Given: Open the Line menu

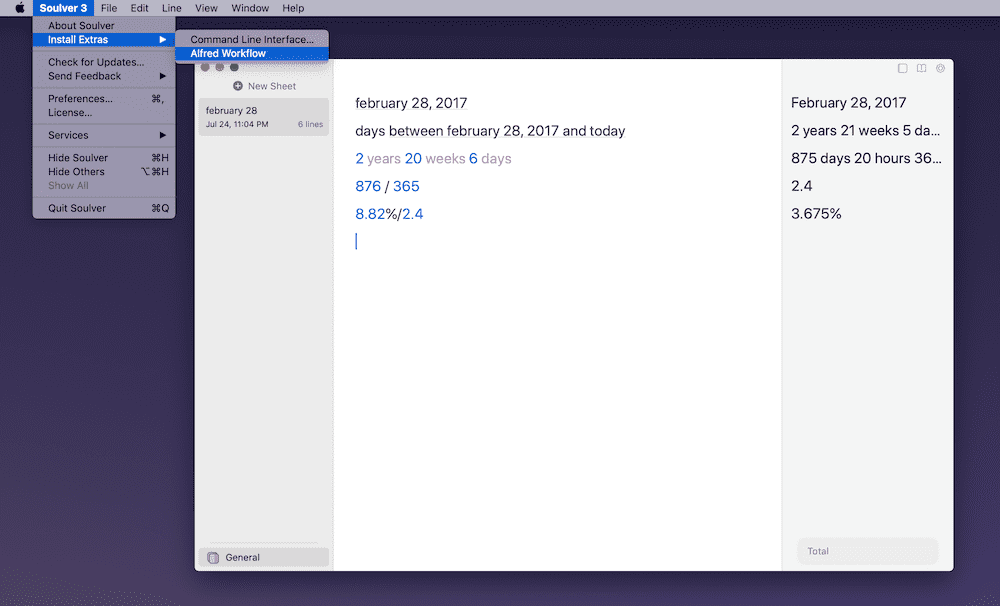Looking at the screenshot, I should click(x=172, y=8).
